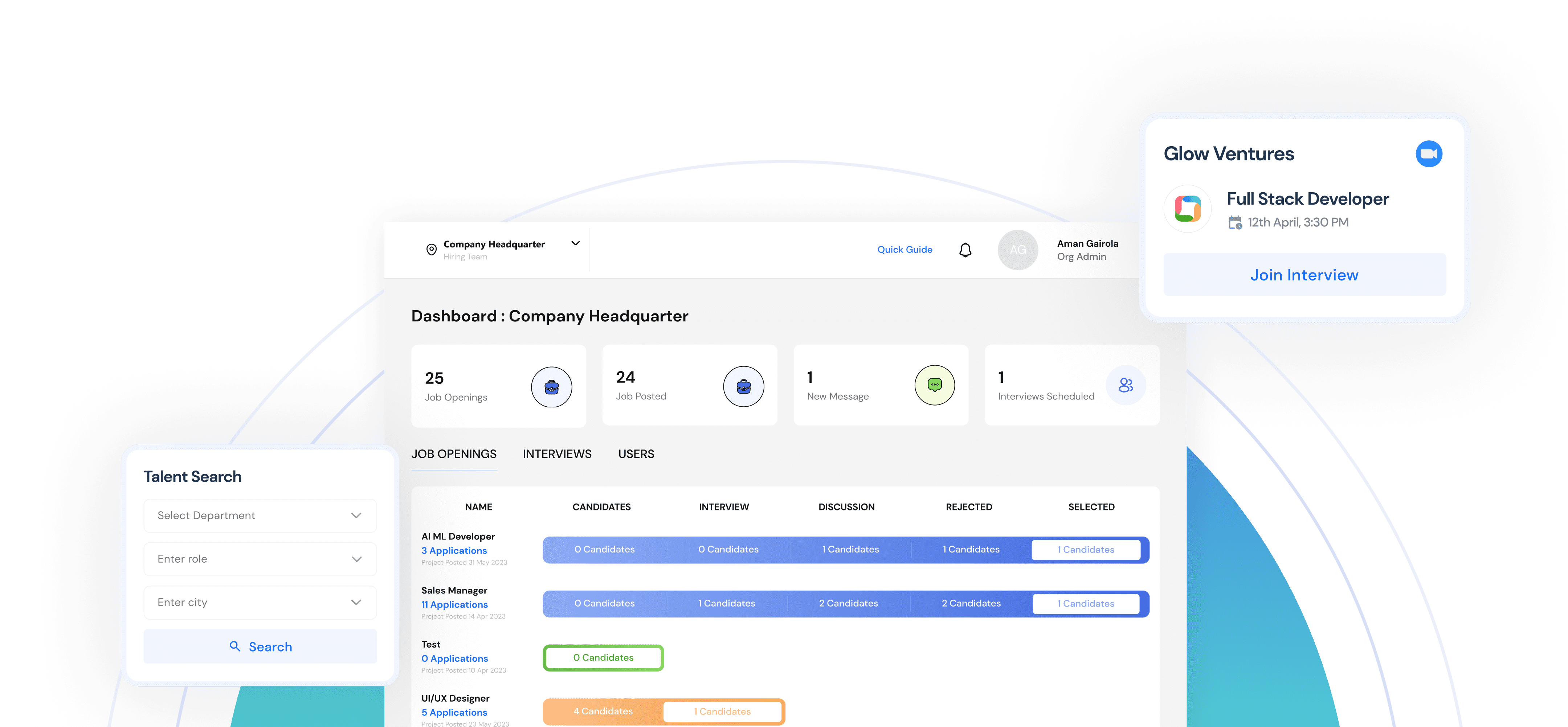Open 5 Applications for UI/UX Designer
1568x727 pixels.
coord(454,712)
